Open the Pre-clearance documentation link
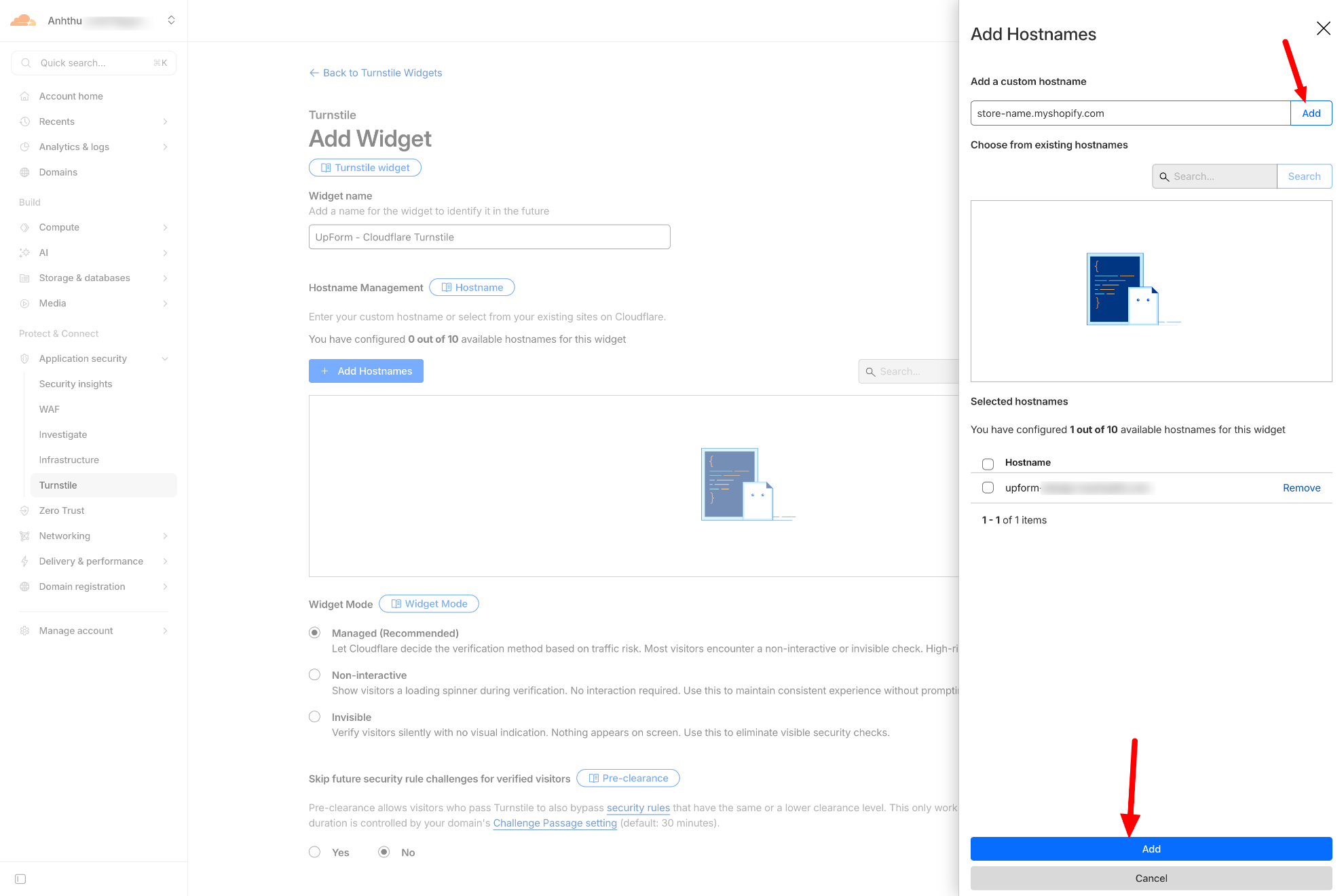The image size is (1344, 896). pyautogui.click(x=628, y=779)
